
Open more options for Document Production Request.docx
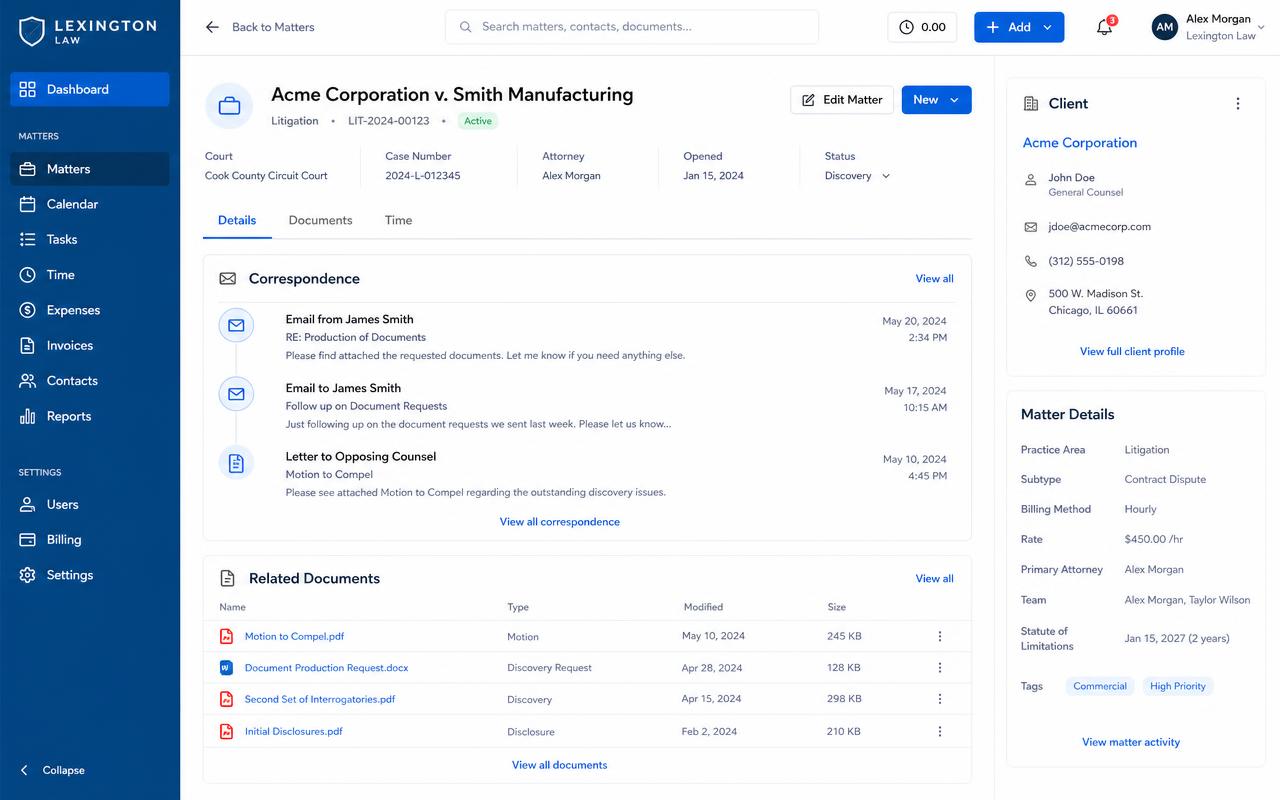tap(939, 668)
